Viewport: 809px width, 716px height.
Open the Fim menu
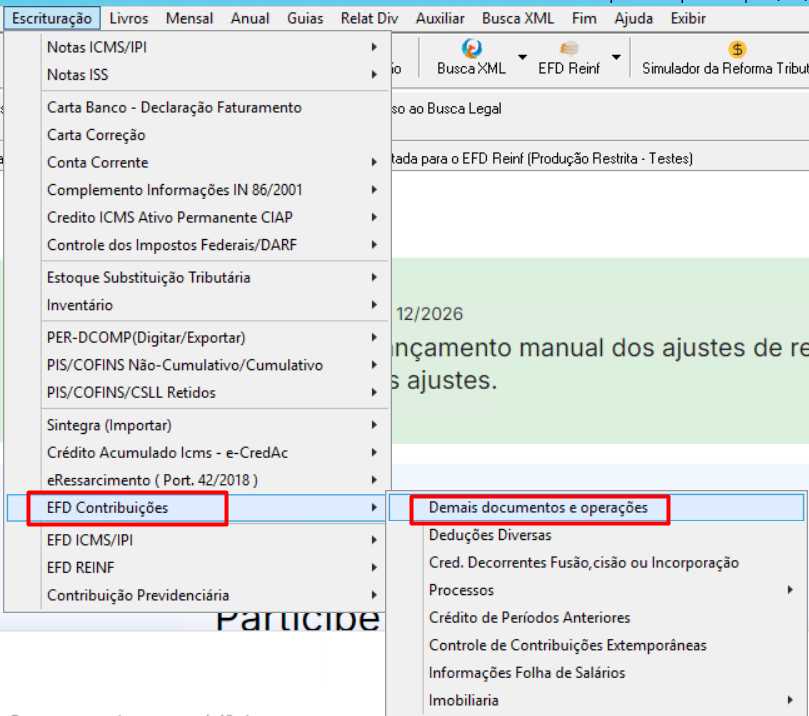[x=584, y=19]
